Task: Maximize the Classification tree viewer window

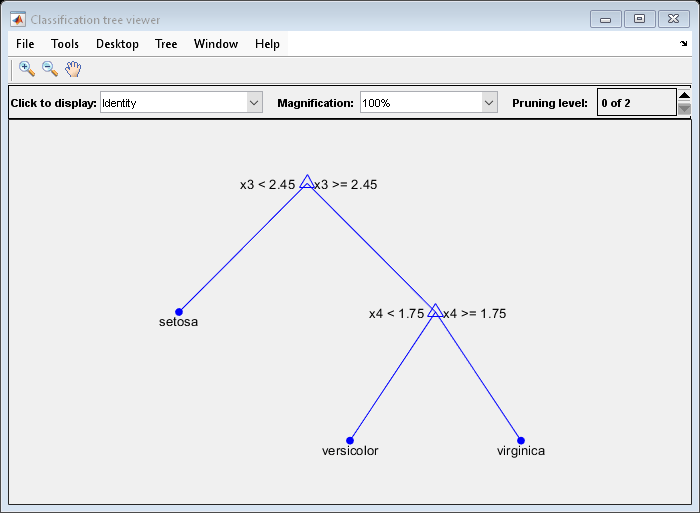Action: click(640, 19)
